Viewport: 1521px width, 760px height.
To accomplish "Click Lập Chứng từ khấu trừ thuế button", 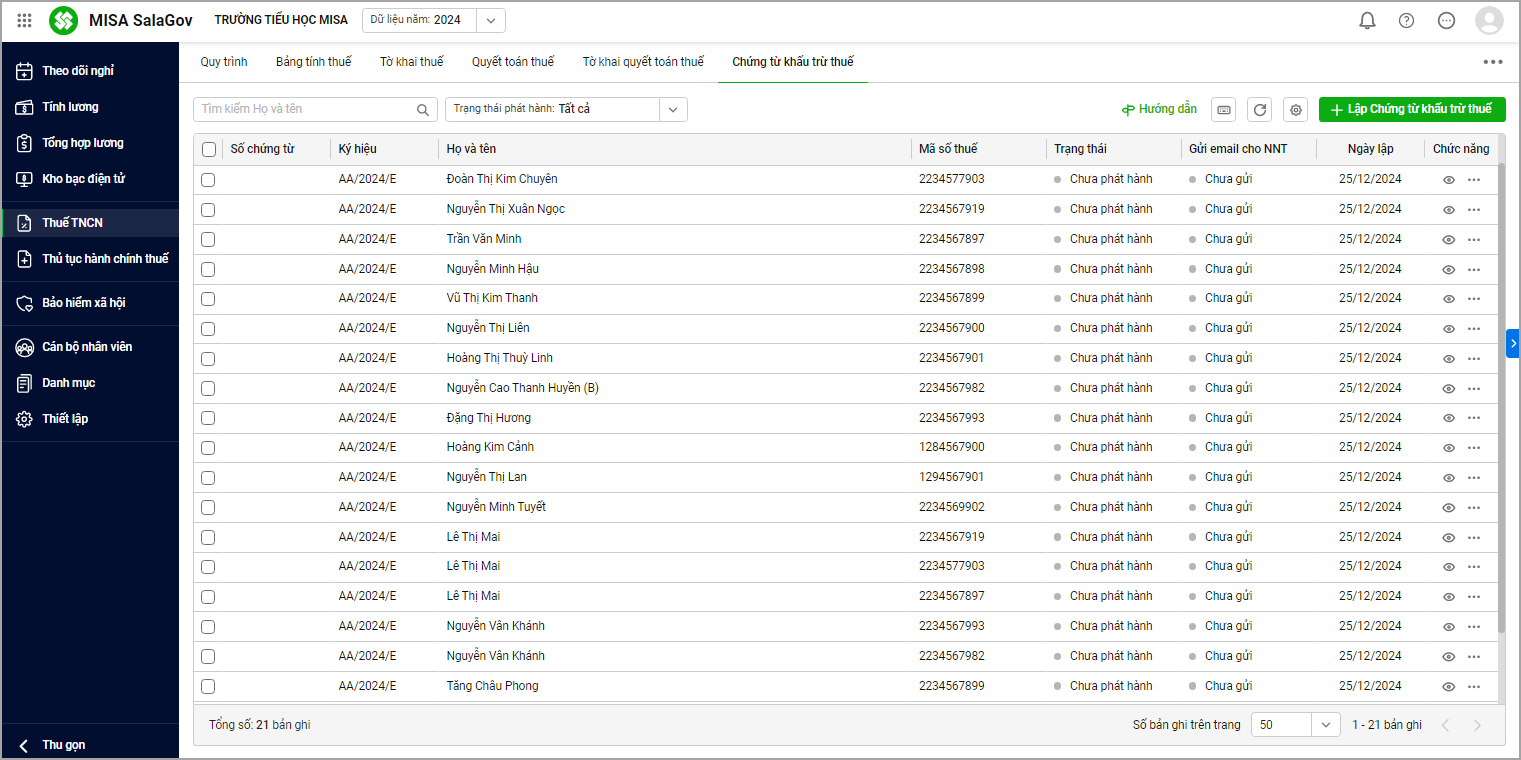I will coord(1411,109).
